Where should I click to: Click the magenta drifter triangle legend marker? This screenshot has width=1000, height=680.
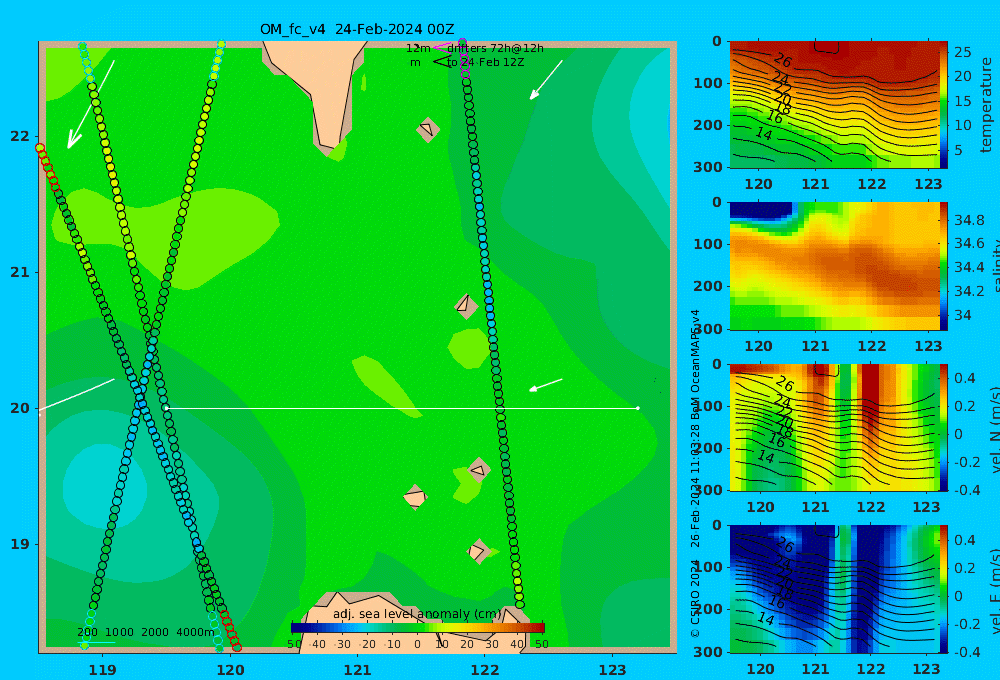442,47
